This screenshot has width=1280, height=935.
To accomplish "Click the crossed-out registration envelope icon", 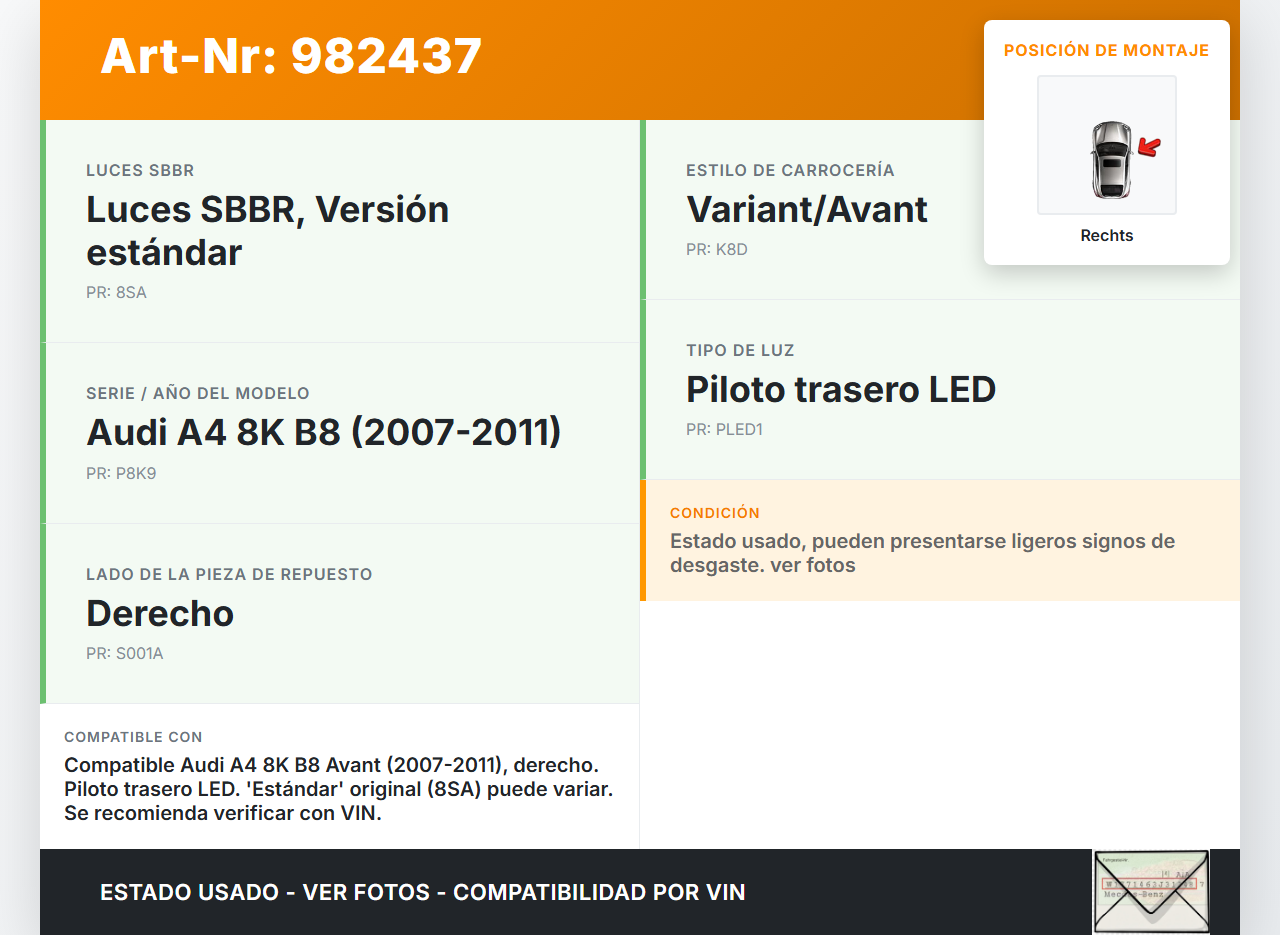I will point(1150,890).
